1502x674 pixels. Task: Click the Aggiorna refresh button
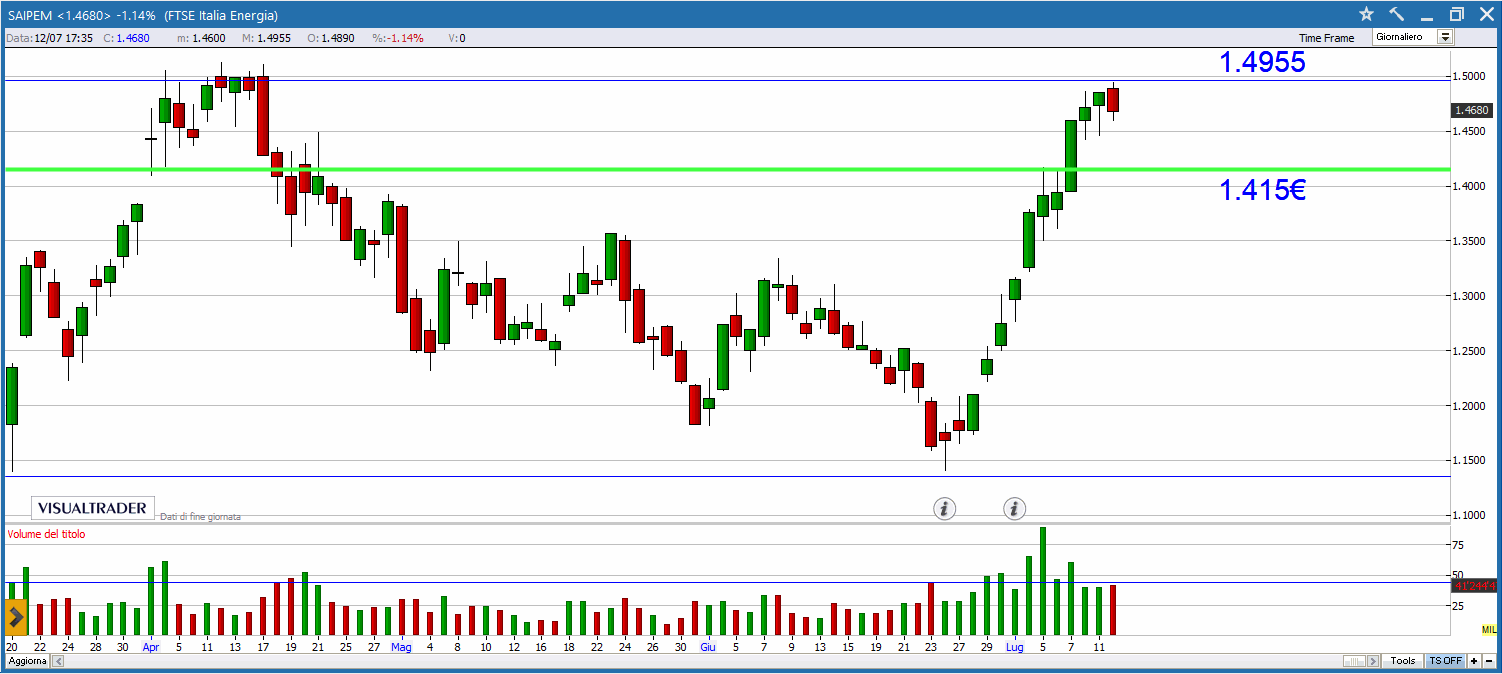coord(27,662)
